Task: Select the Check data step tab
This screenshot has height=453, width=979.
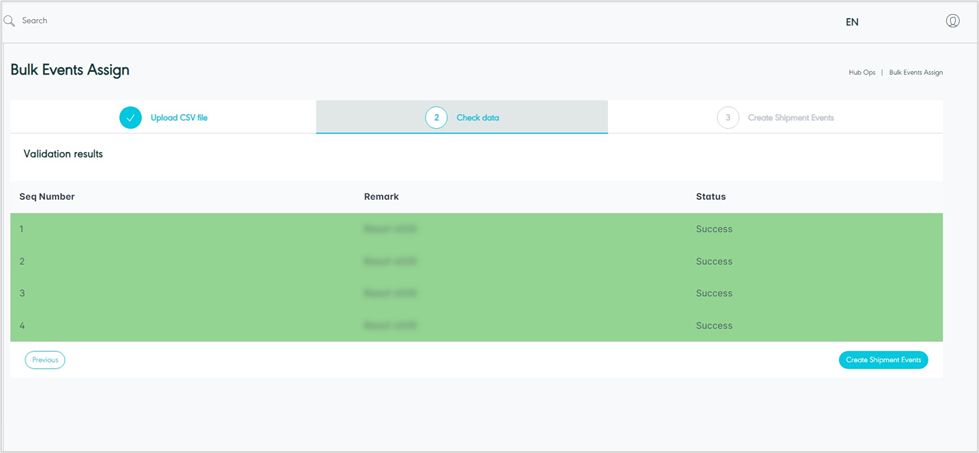Action: click(x=477, y=118)
